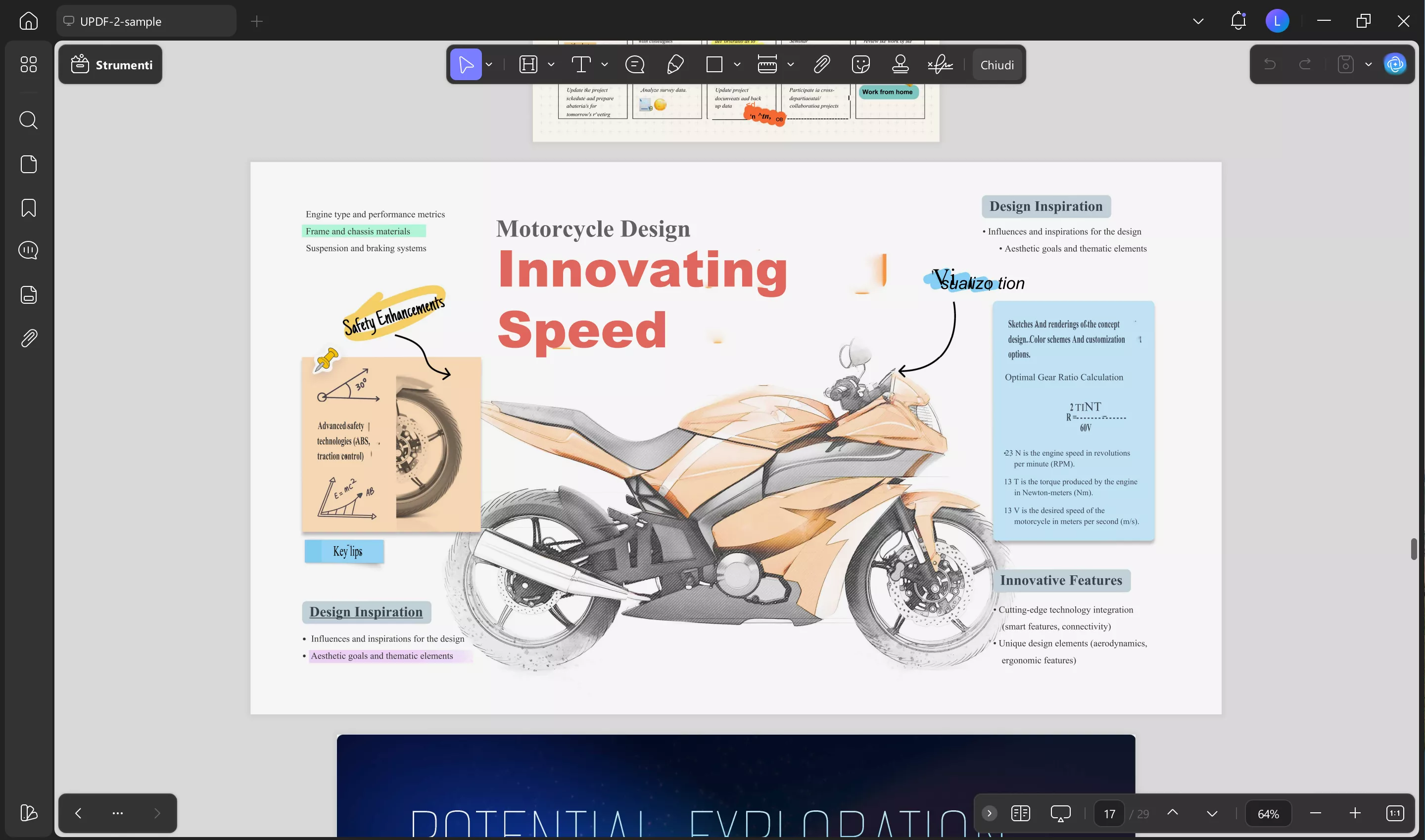
Task: Toggle actual size with the 1:1 button
Action: [1395, 813]
